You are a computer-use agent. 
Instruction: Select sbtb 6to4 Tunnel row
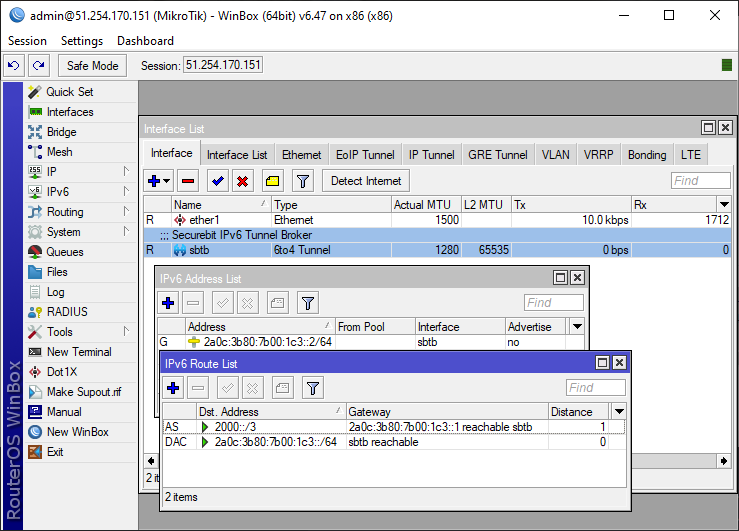coord(437,250)
